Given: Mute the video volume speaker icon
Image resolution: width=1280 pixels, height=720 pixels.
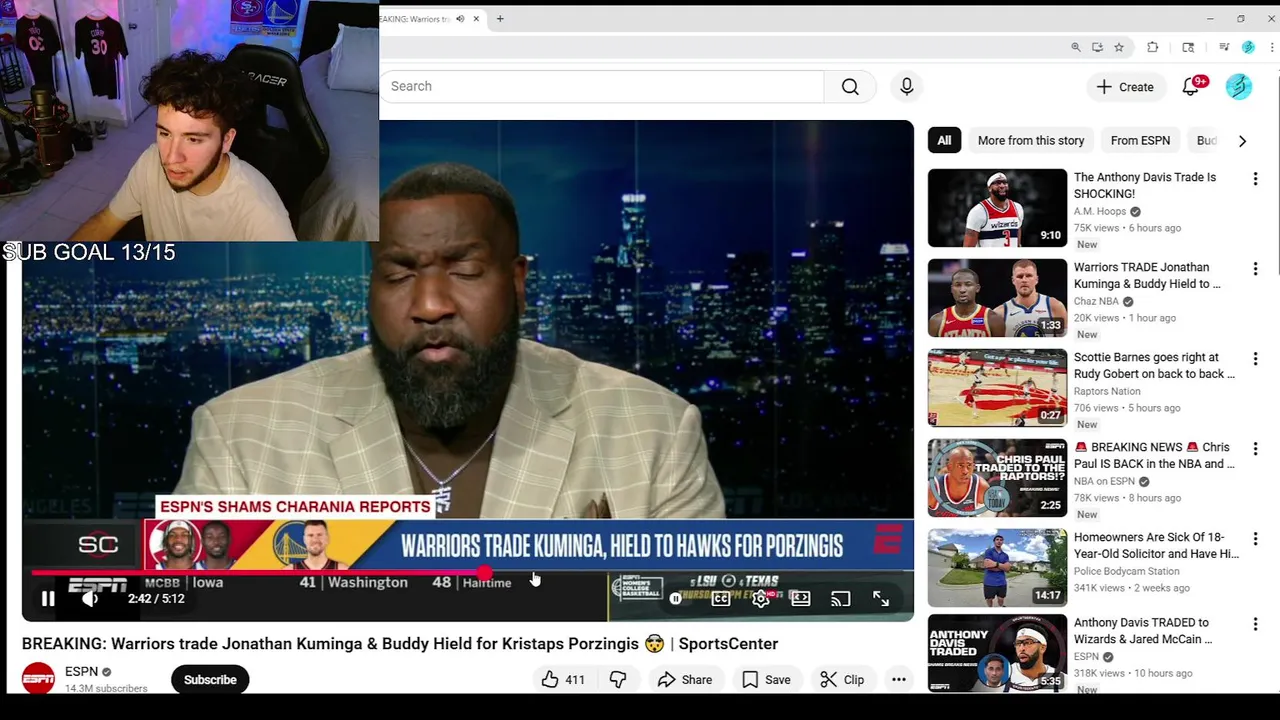Looking at the screenshot, I should 90,599.
